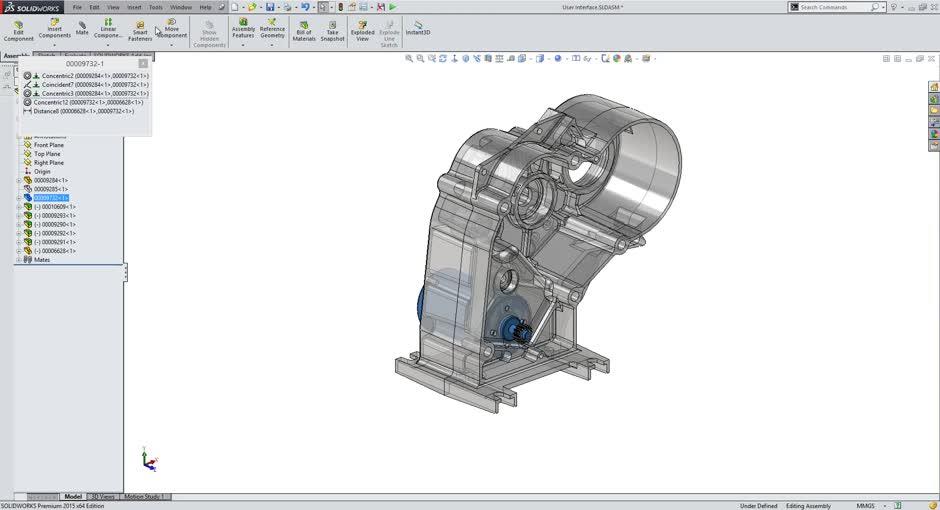
Task: Click Bill of Materials icon
Action: [304, 30]
